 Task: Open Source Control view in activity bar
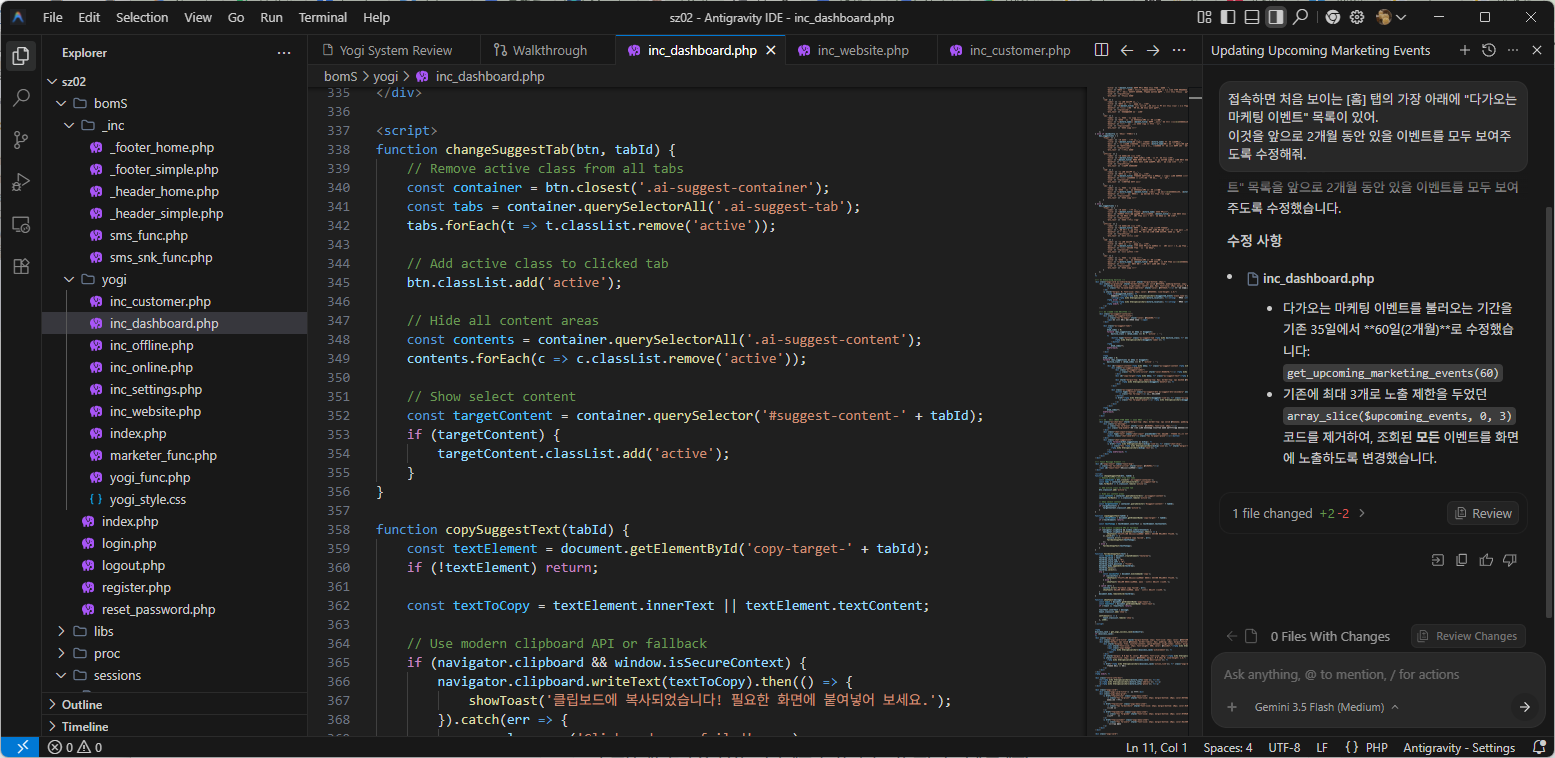[20, 140]
